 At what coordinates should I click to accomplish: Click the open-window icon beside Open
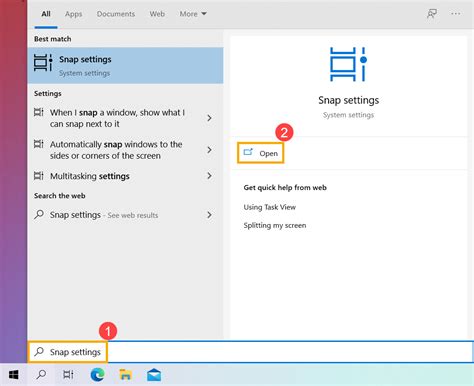pos(248,152)
